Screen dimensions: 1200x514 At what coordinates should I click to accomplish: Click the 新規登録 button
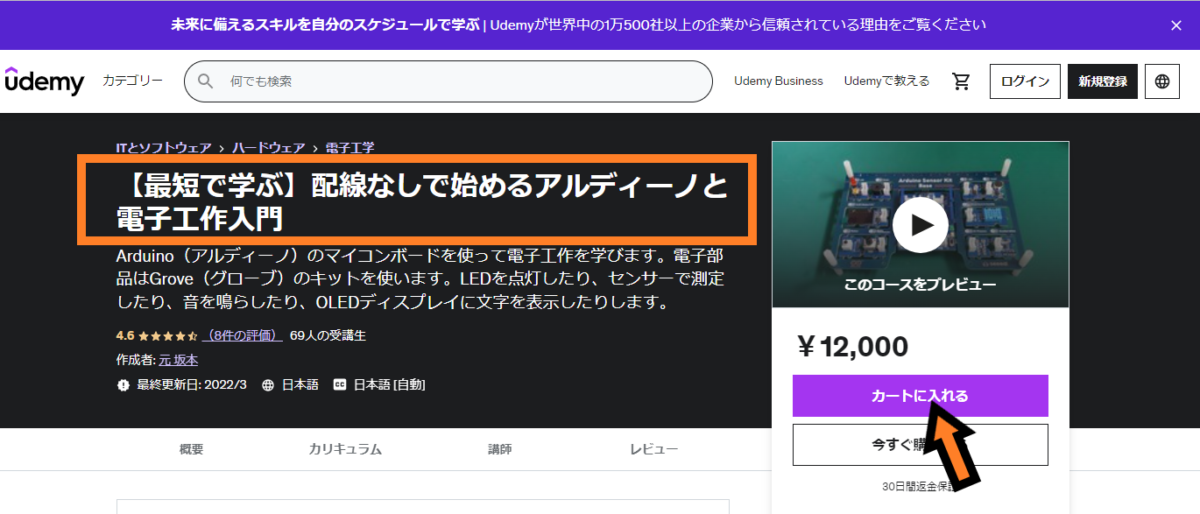pyautogui.click(x=1102, y=82)
